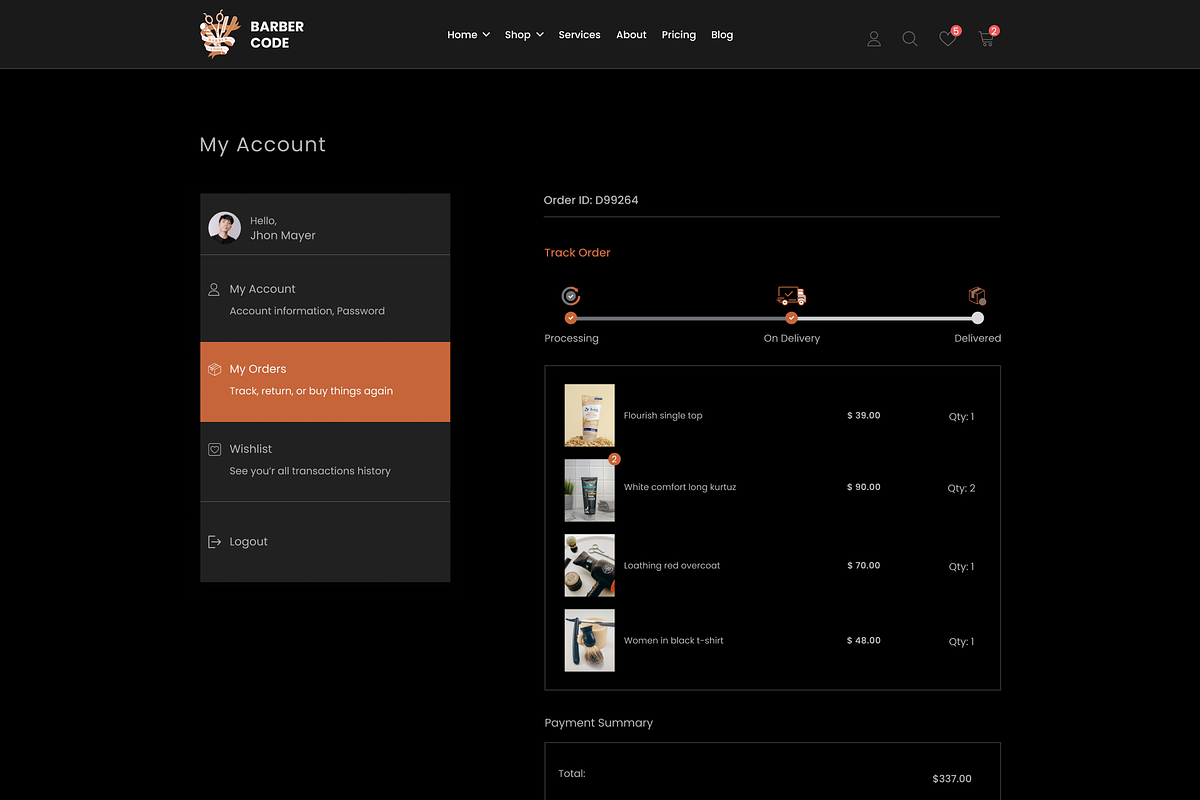Image resolution: width=1200 pixels, height=800 pixels.
Task: Click the White comfort long kurtuz thumbnail
Action: [589, 490]
